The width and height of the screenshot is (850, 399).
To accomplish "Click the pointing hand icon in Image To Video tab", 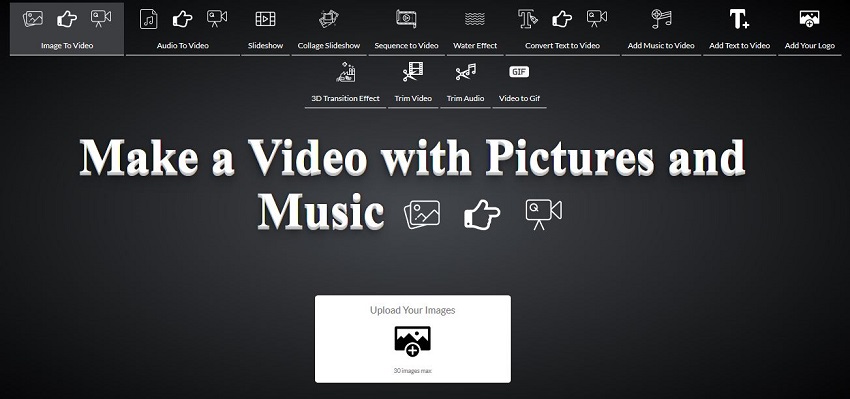I will coord(67,20).
